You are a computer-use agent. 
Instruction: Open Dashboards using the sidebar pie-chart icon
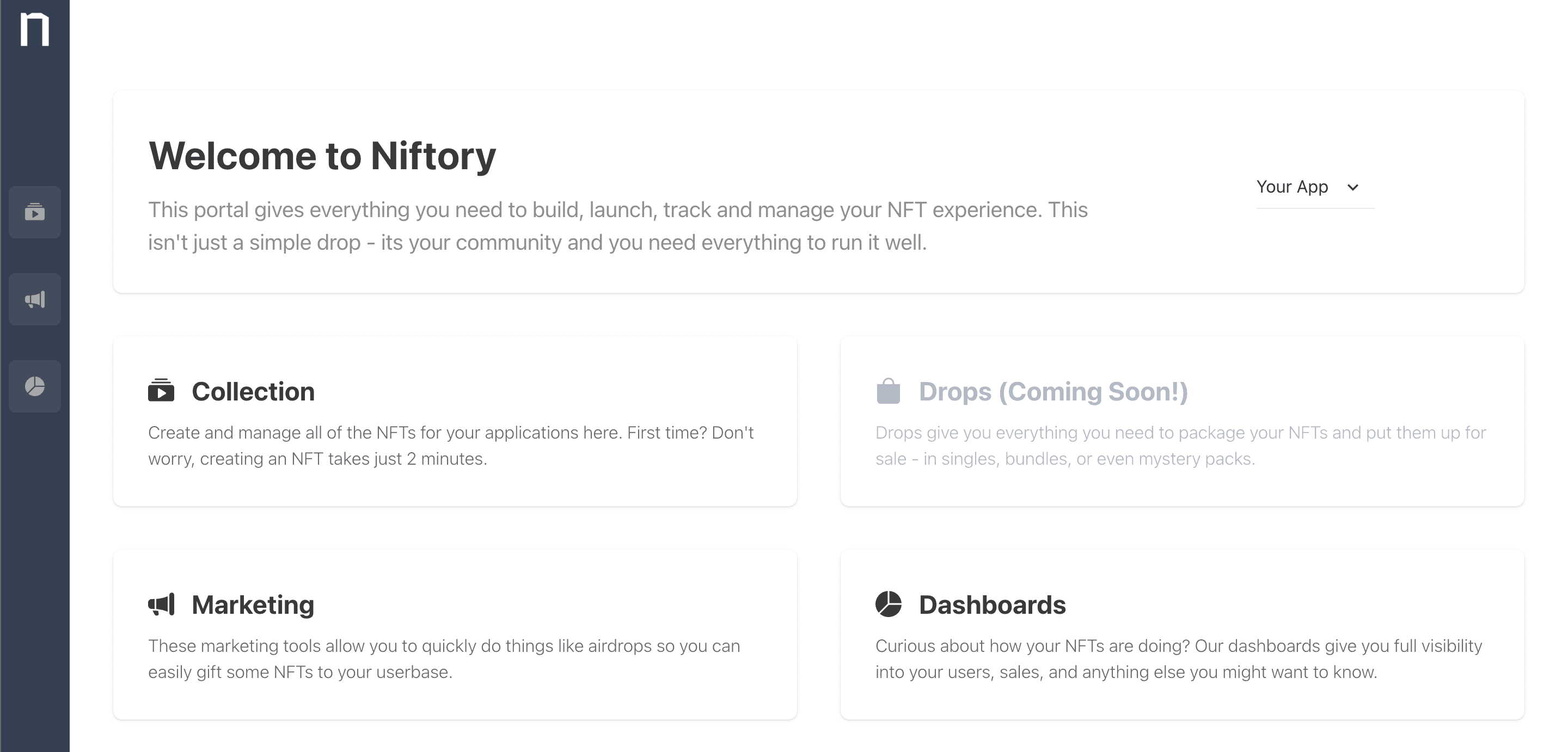pyautogui.click(x=35, y=386)
